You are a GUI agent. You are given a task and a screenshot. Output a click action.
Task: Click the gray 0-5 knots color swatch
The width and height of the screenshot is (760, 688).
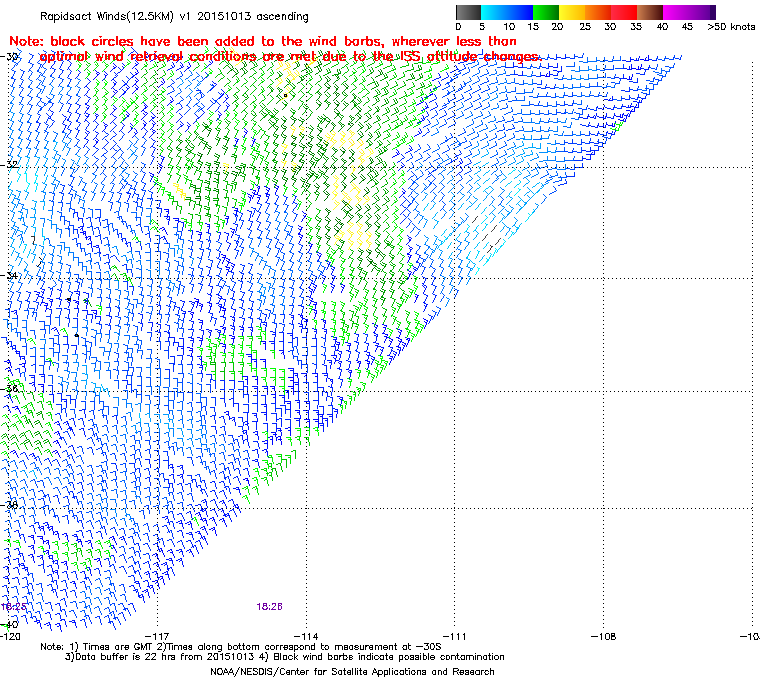point(468,12)
